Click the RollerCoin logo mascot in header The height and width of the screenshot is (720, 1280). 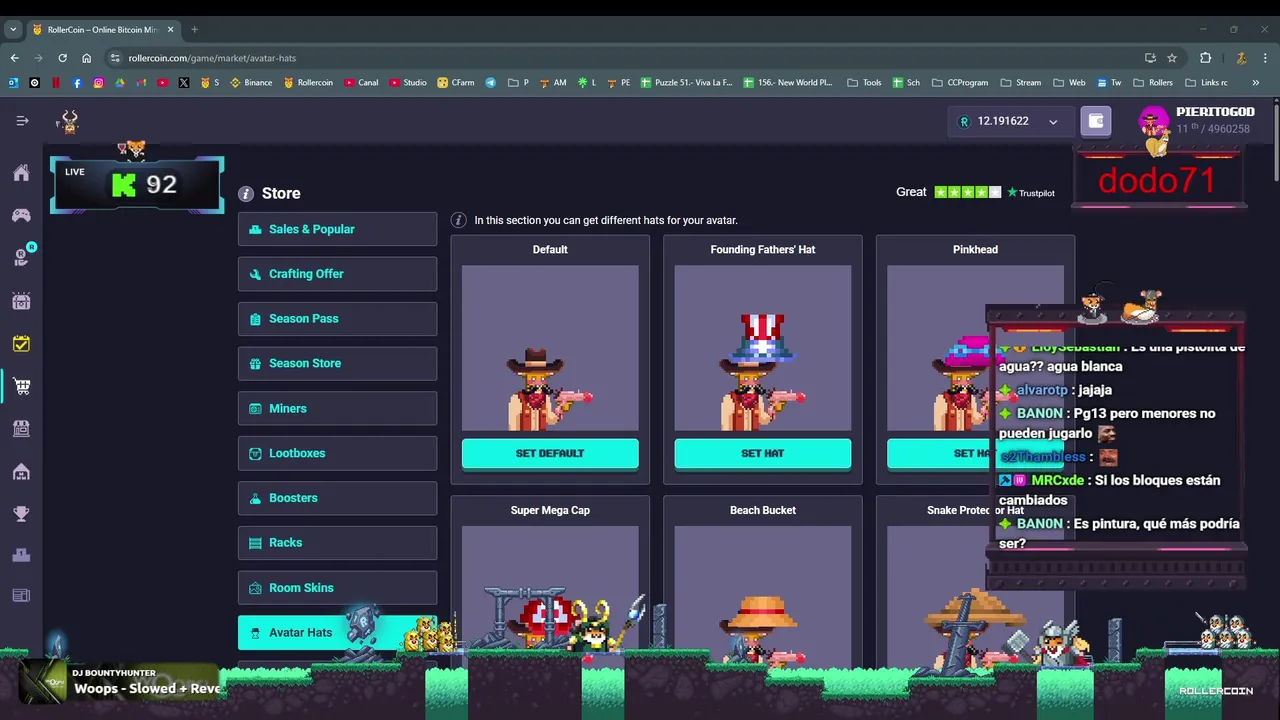(69, 121)
